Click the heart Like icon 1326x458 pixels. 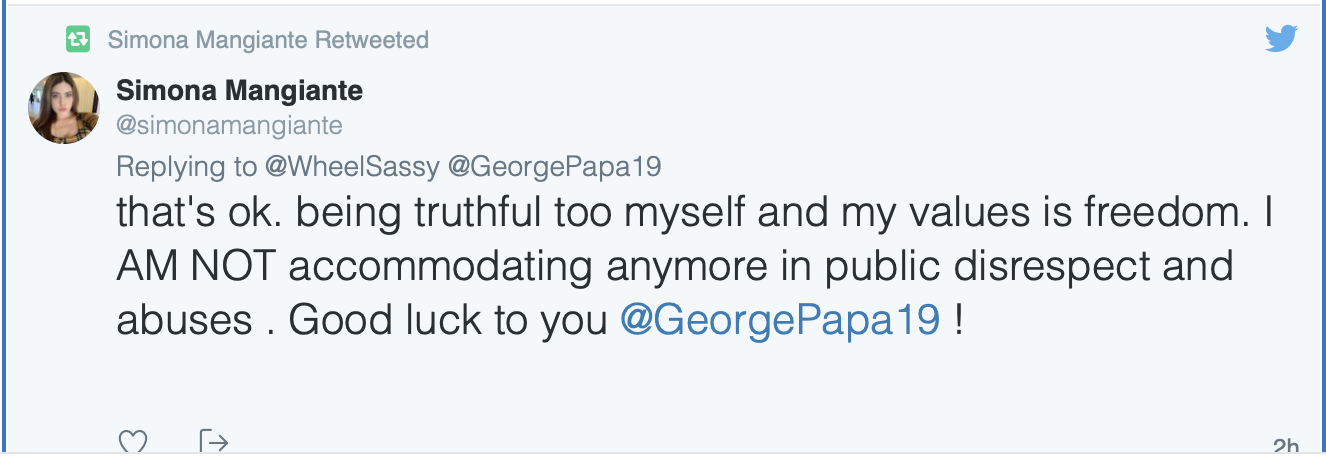pos(133,442)
